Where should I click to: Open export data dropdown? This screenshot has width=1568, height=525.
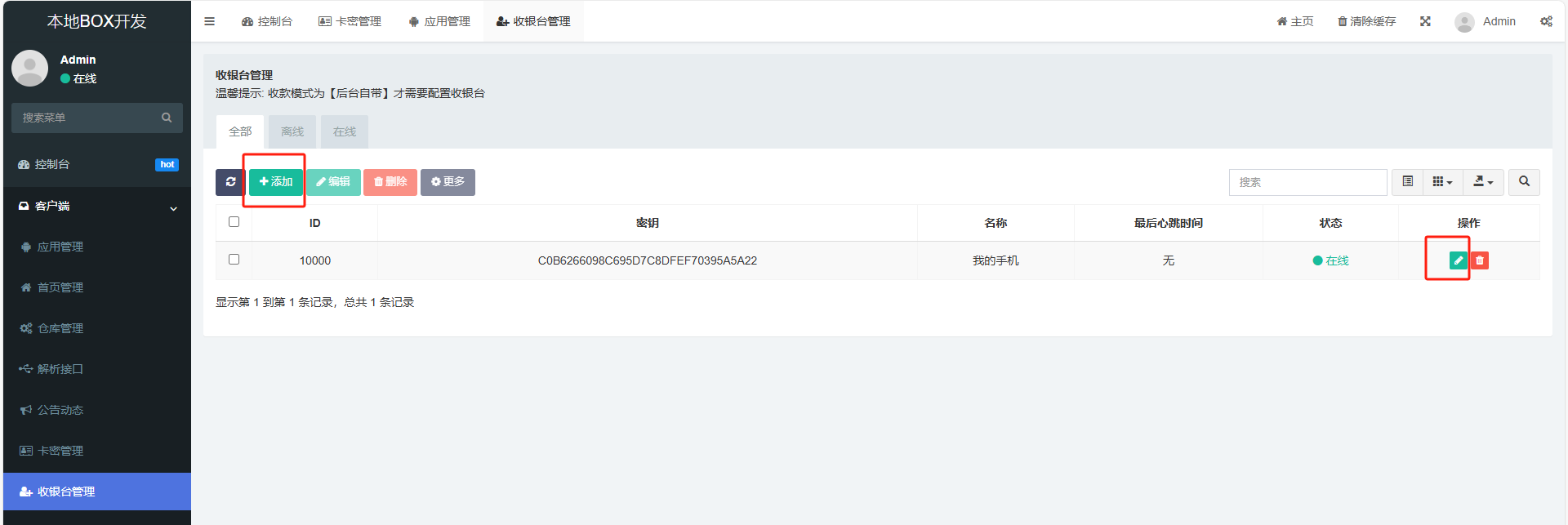1483,182
